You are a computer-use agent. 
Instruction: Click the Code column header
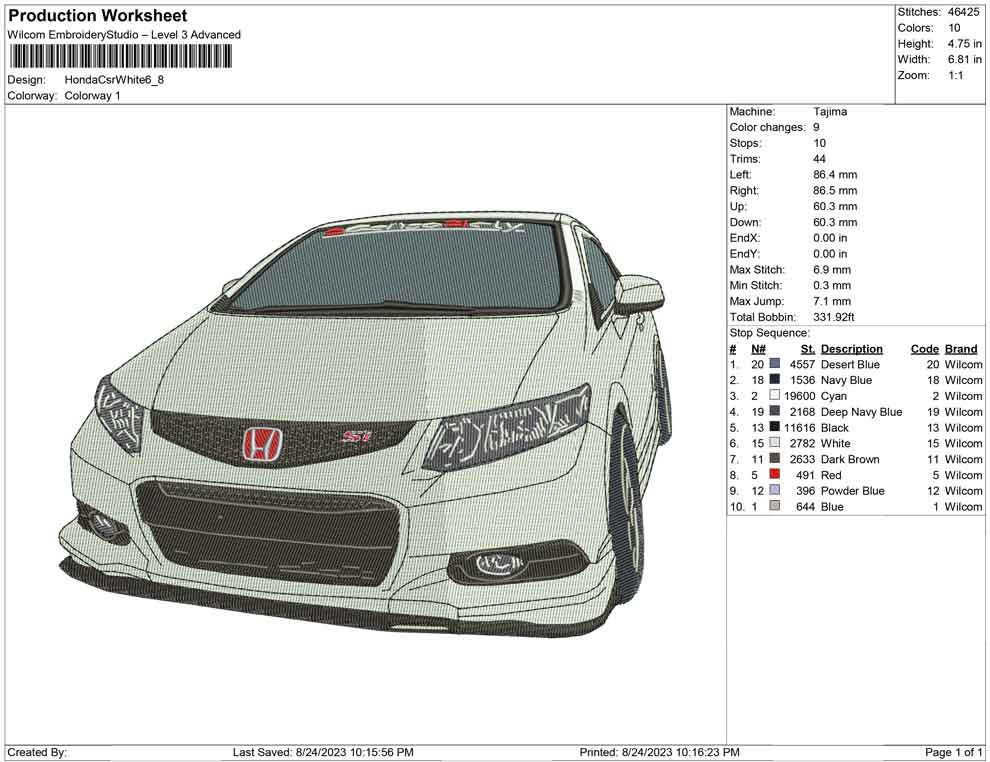point(924,349)
